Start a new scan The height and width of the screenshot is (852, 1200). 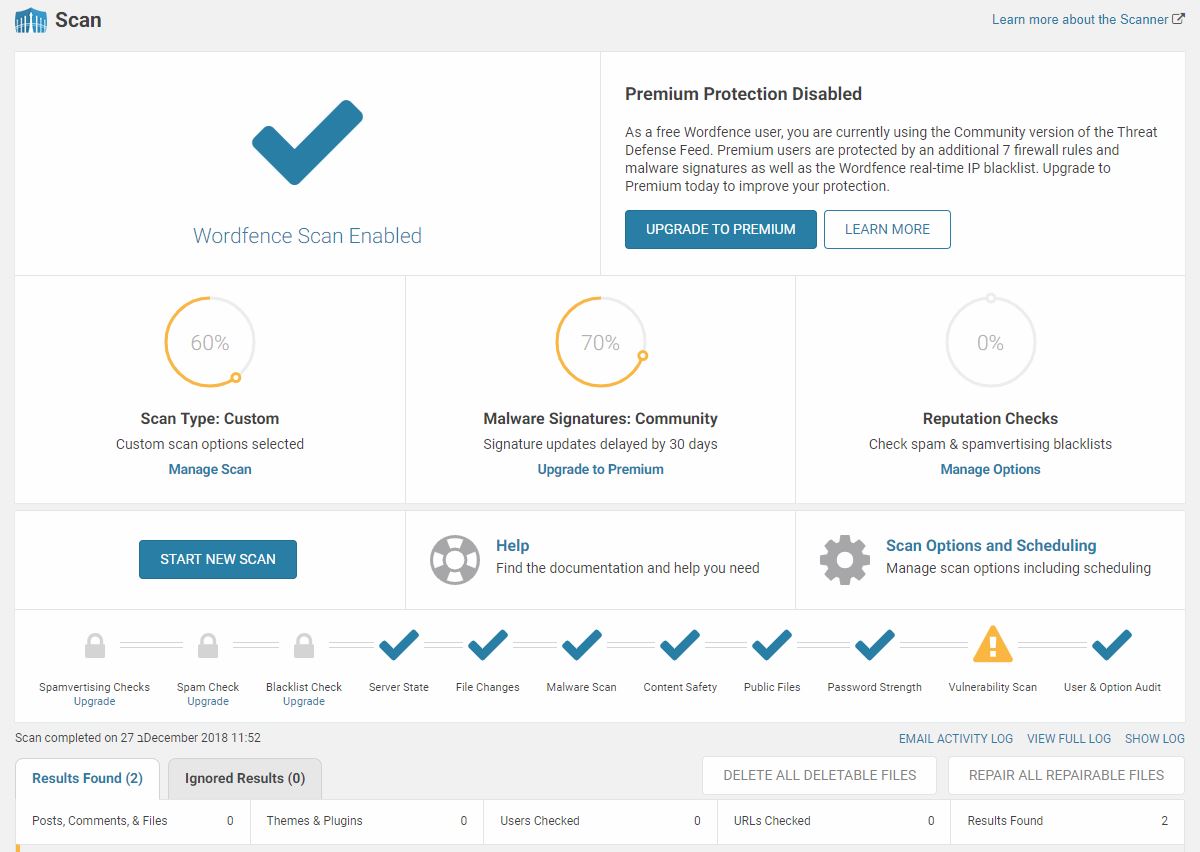[x=218, y=559]
